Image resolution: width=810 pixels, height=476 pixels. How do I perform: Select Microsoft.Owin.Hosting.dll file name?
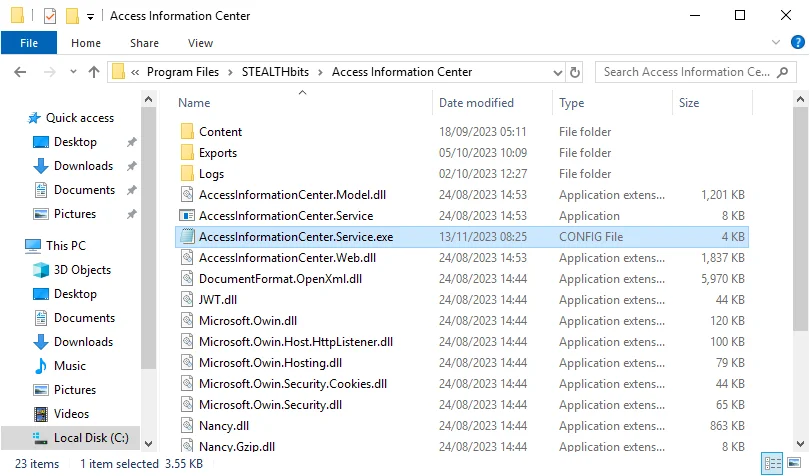tap(270, 363)
